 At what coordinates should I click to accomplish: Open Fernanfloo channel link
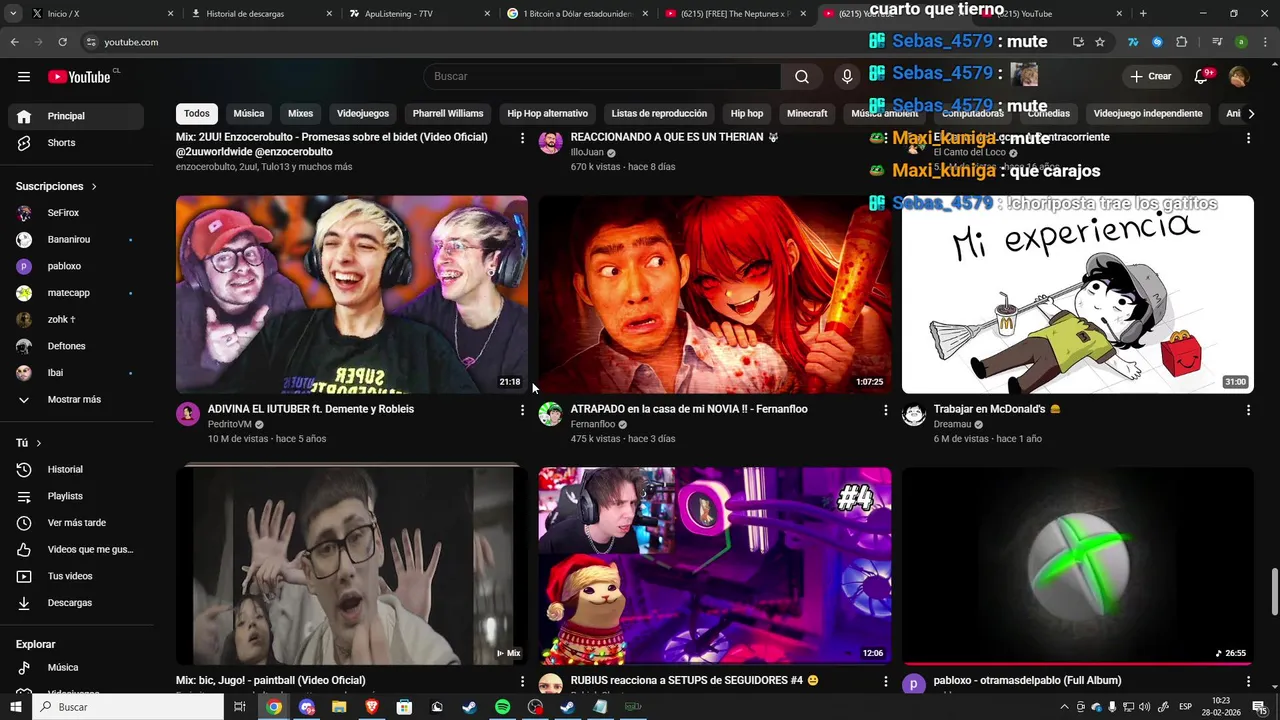(x=593, y=425)
